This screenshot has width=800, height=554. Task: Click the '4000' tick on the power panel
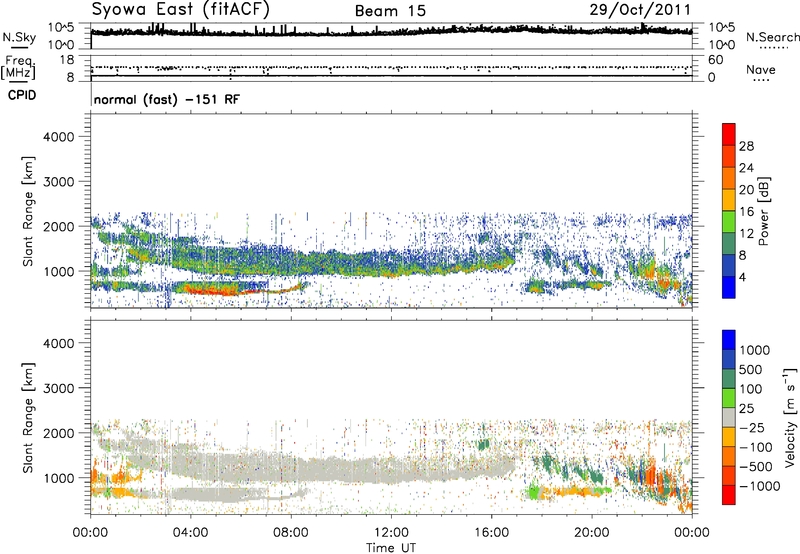(x=58, y=137)
